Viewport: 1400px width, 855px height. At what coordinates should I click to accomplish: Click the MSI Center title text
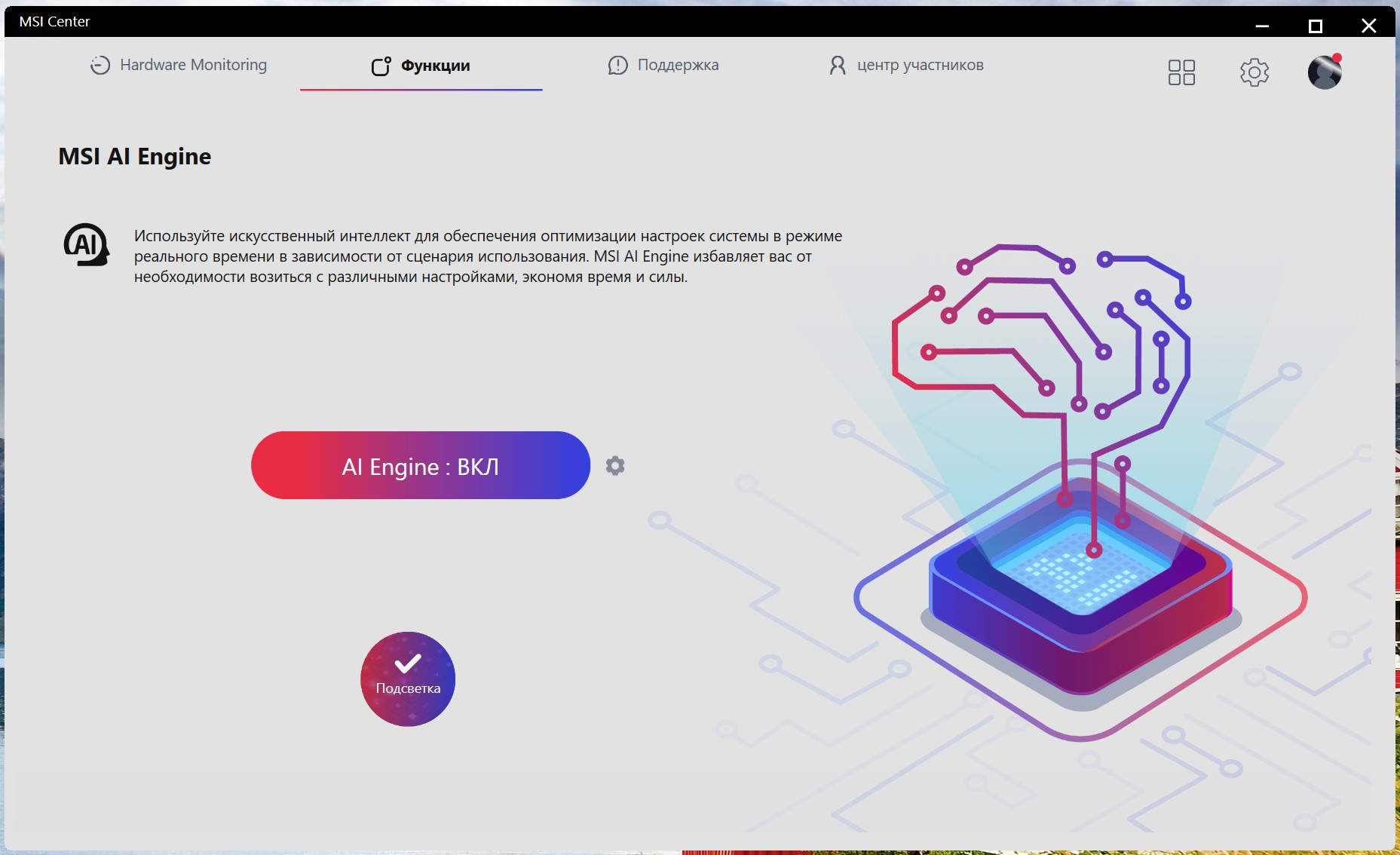[x=54, y=22]
